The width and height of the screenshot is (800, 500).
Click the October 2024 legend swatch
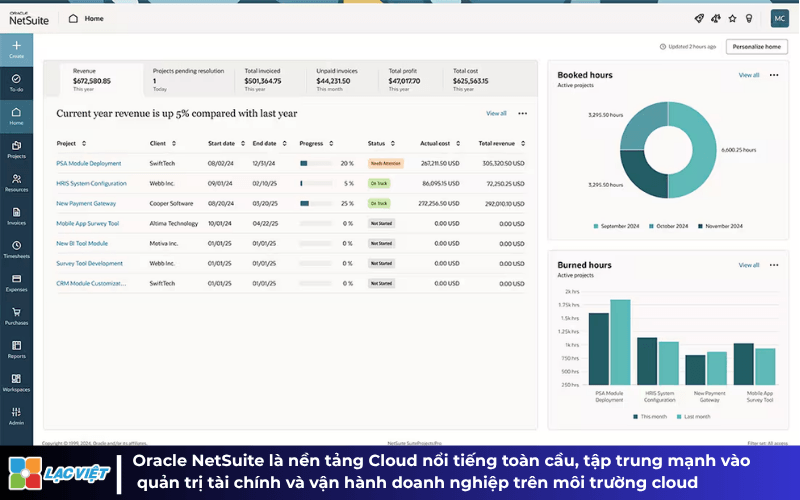tap(651, 226)
